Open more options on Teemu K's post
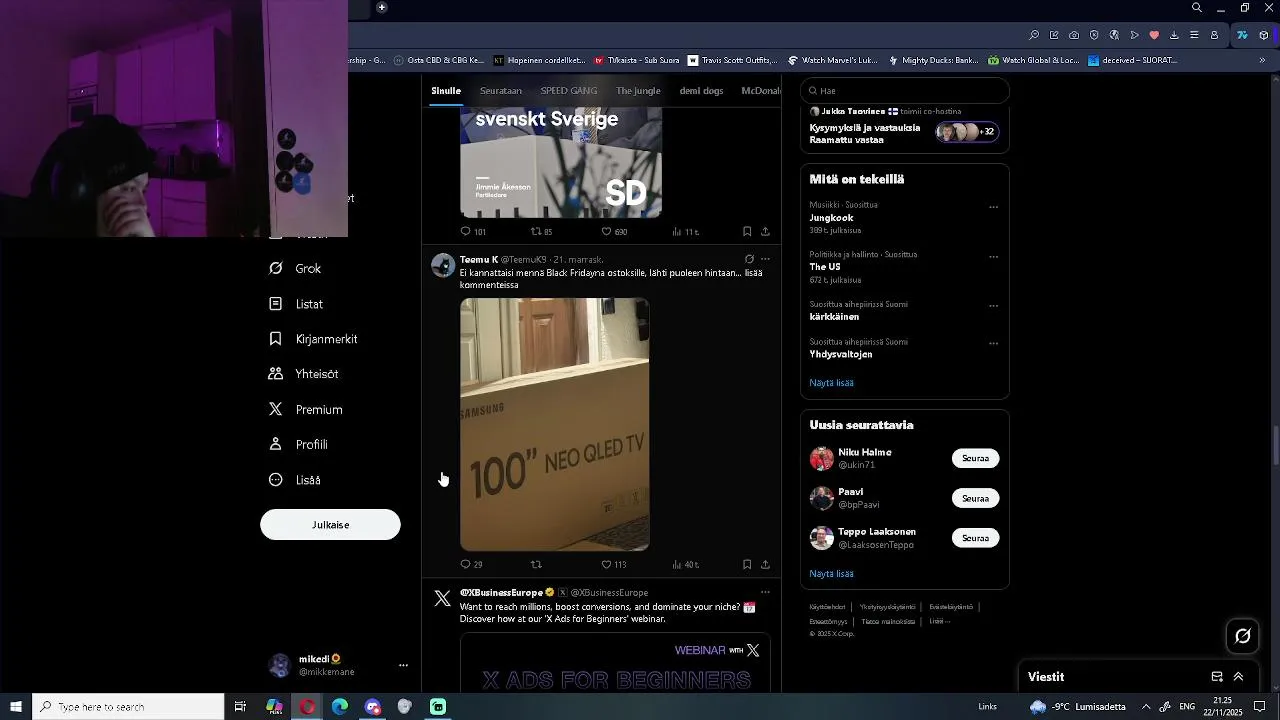1280x720 pixels. point(765,259)
